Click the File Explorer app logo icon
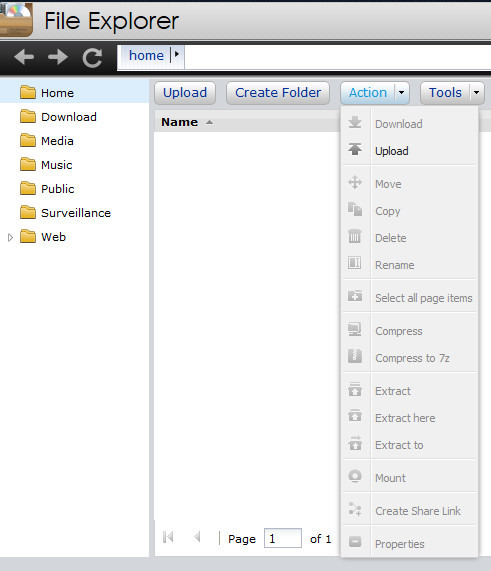 point(16,19)
